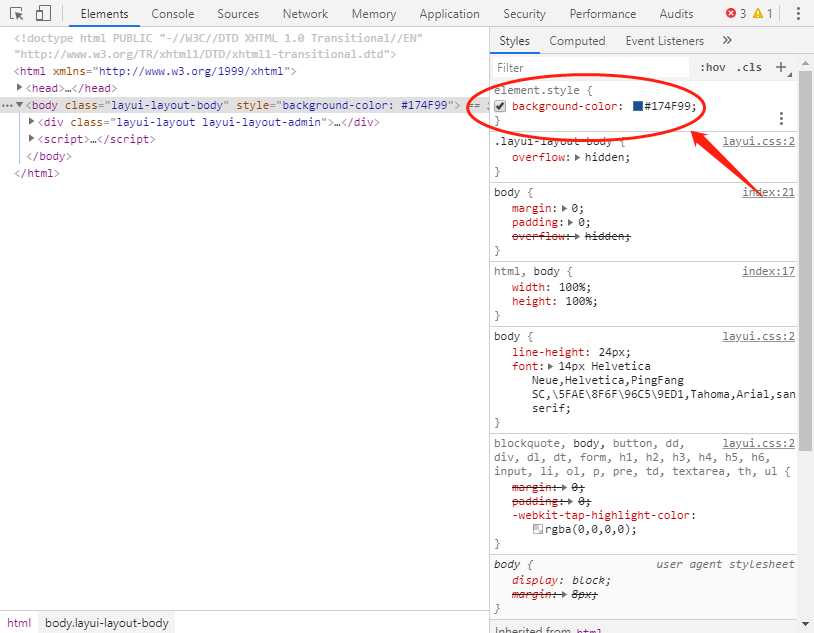814x633 pixels.
Task: Select the closing </body> tag line
Action: [x=49, y=156]
